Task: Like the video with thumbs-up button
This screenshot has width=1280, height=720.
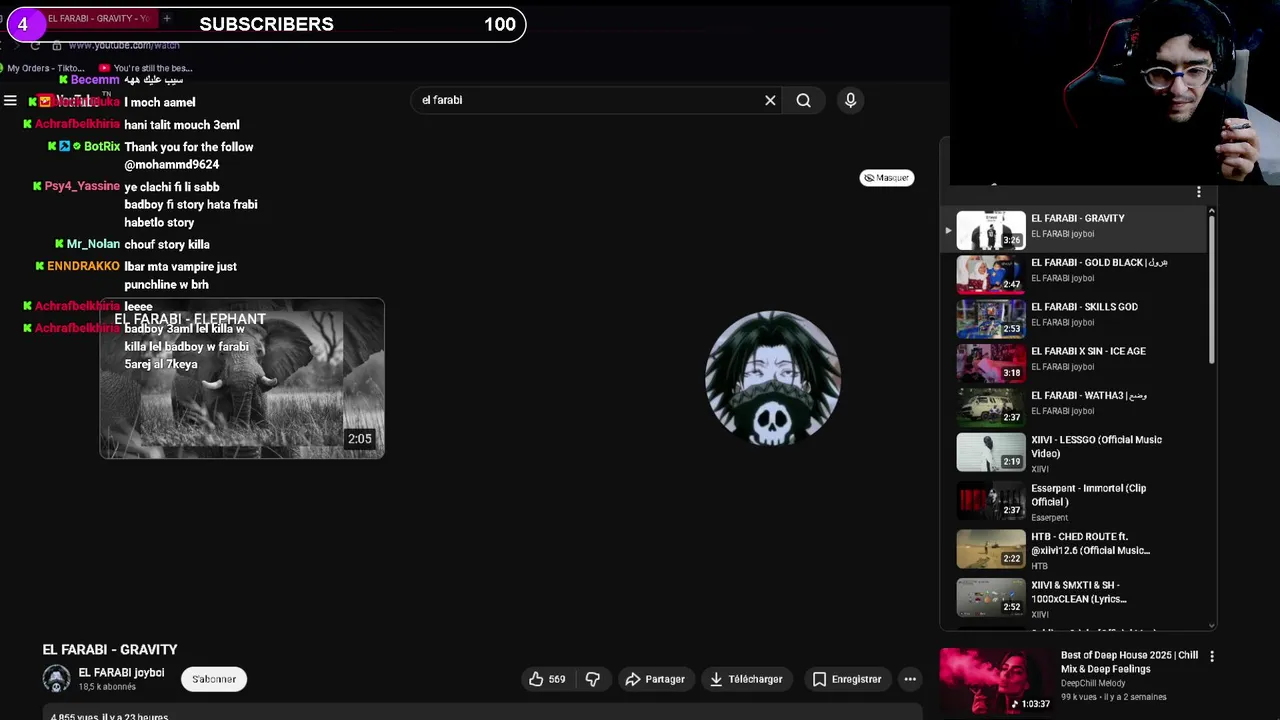Action: click(x=547, y=679)
